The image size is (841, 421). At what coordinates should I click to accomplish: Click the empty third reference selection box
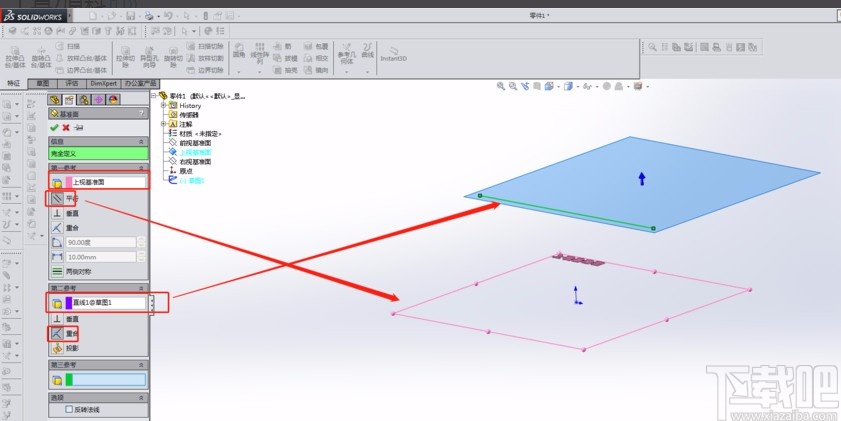coord(105,380)
